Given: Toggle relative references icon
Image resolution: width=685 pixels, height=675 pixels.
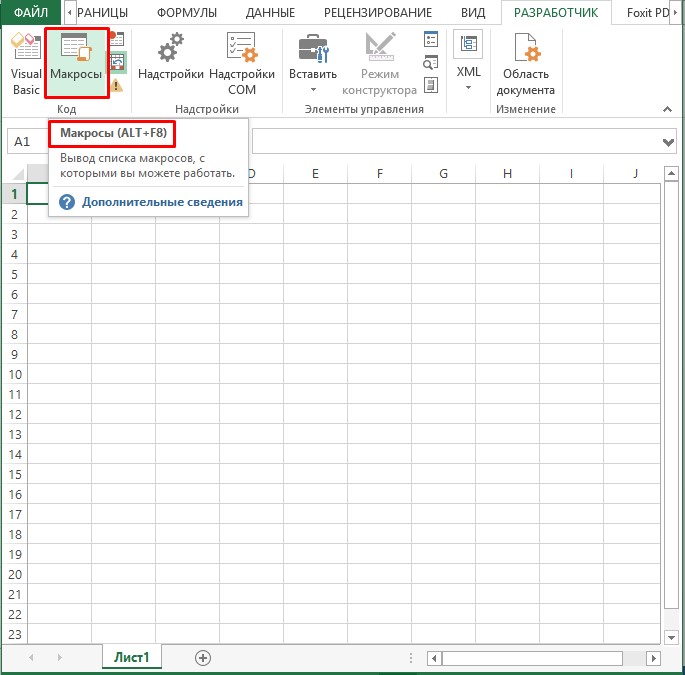Looking at the screenshot, I should pos(118,62).
